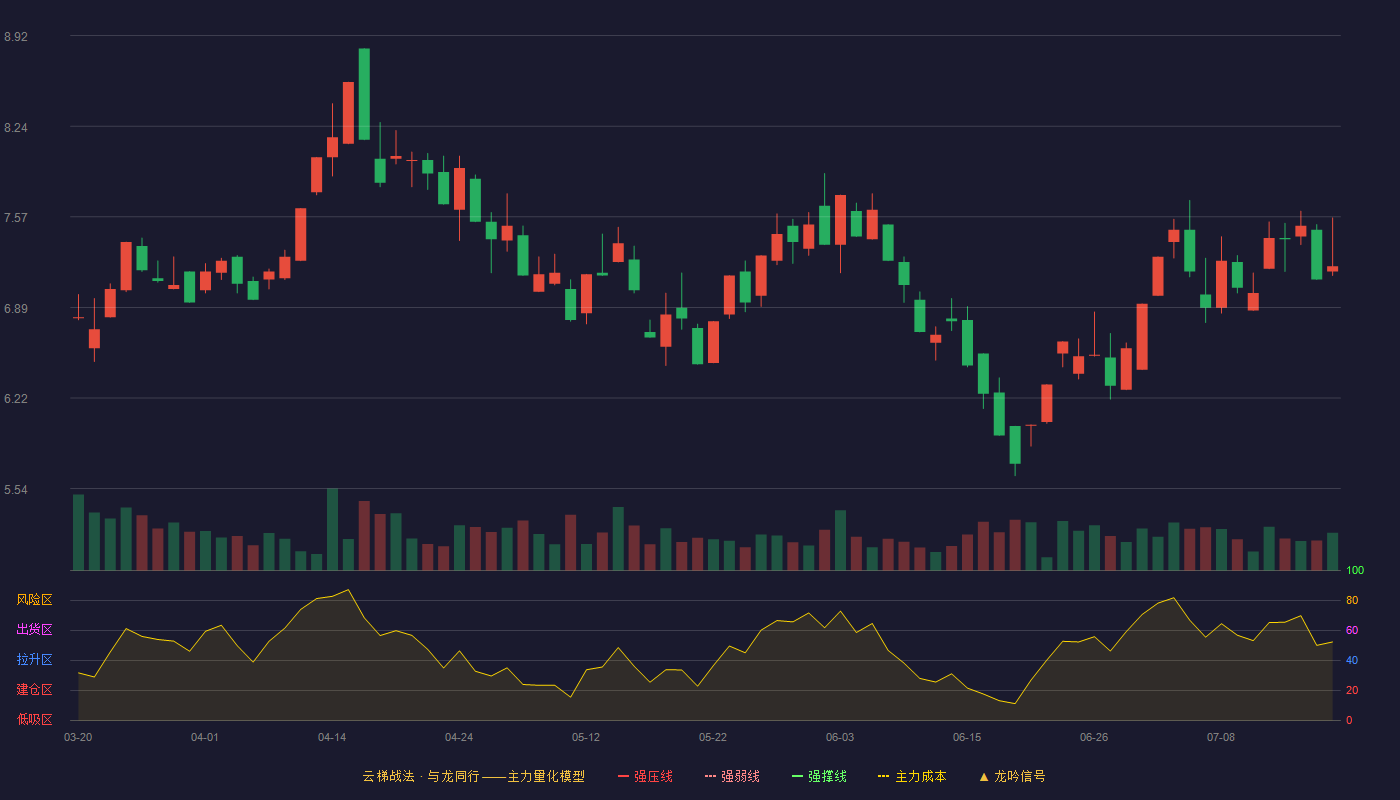Click the green 100 indicator axis value
The height and width of the screenshot is (800, 1400).
[1355, 571]
